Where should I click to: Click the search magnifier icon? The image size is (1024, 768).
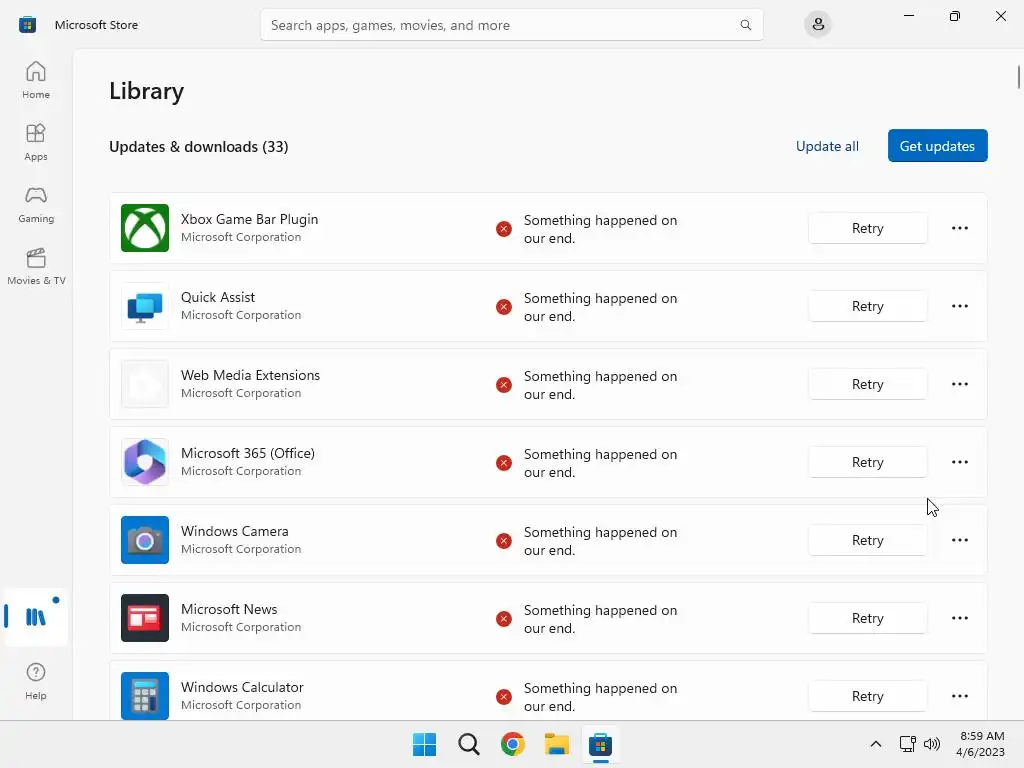[745, 25]
